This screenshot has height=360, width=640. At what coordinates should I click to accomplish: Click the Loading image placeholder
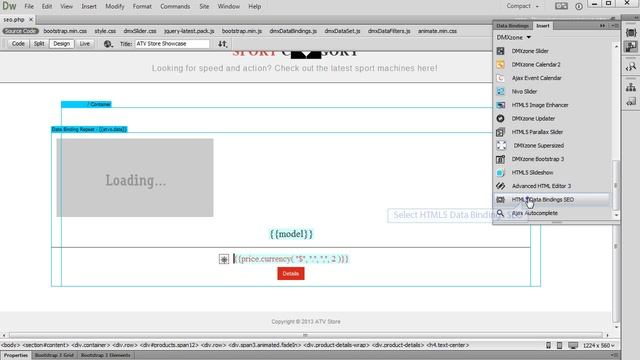click(x=135, y=178)
